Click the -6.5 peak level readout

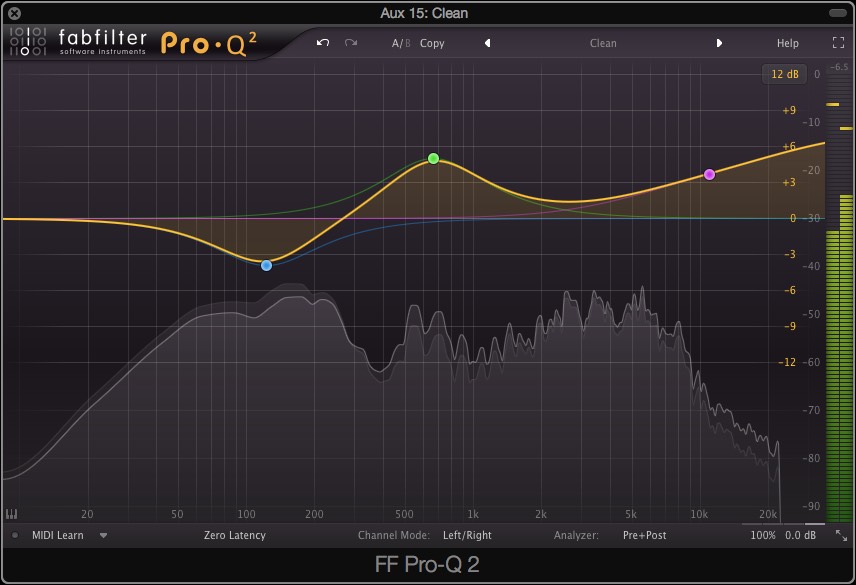[x=839, y=67]
